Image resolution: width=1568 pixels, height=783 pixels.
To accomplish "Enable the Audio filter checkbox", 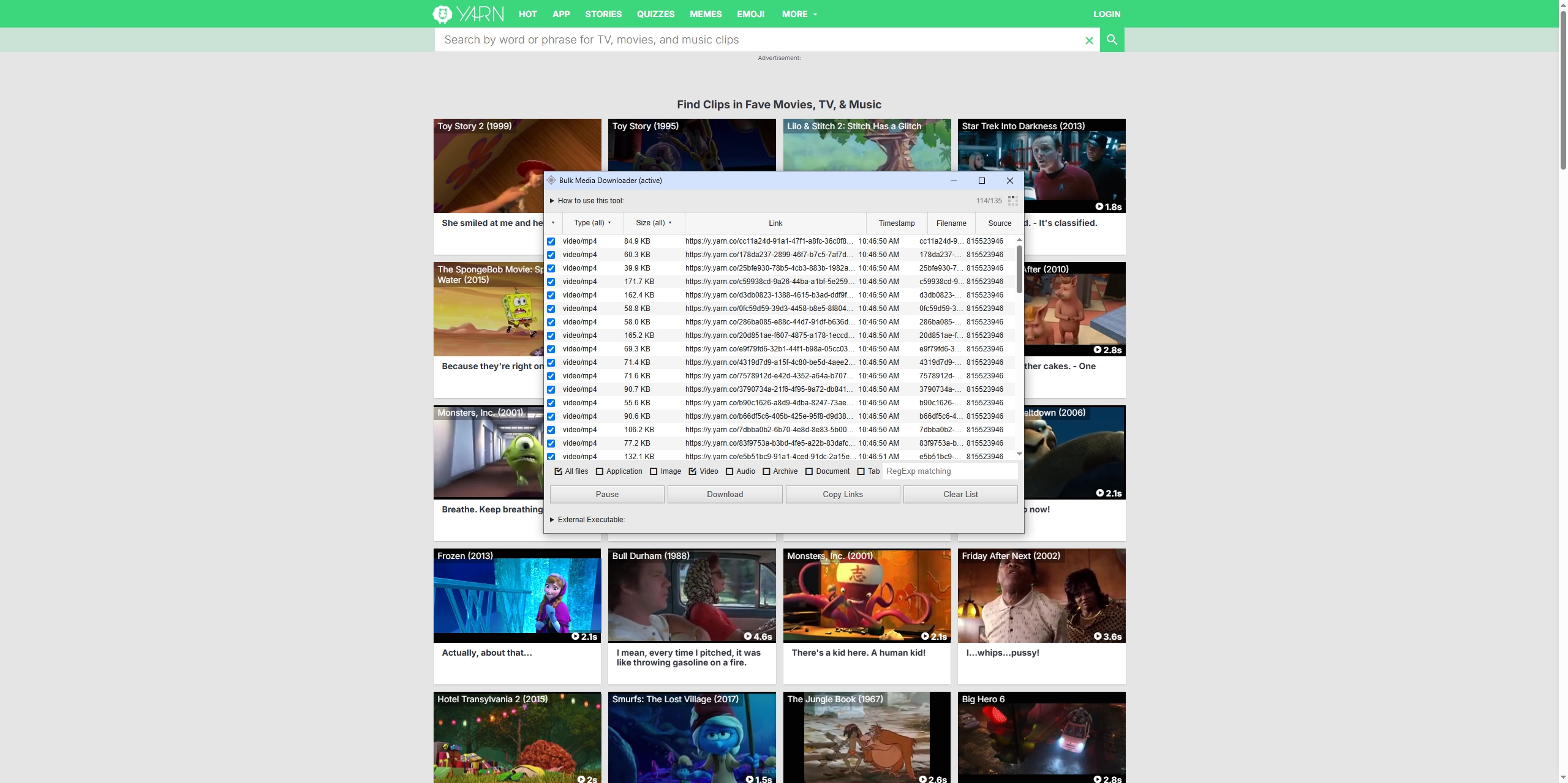I will [x=729, y=471].
